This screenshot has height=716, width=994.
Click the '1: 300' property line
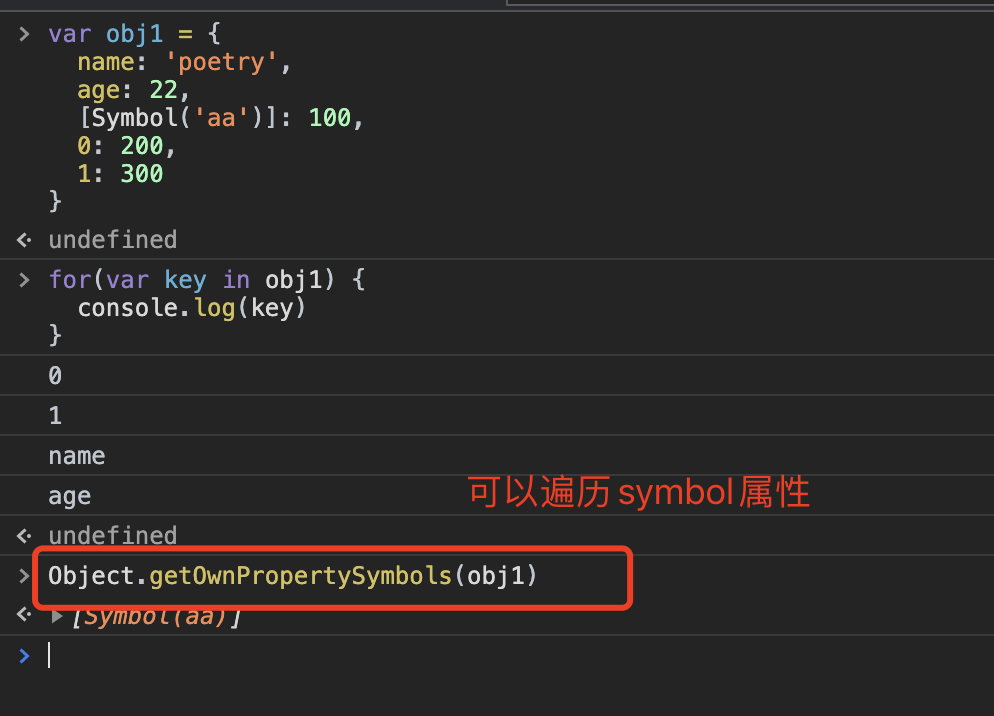120,174
